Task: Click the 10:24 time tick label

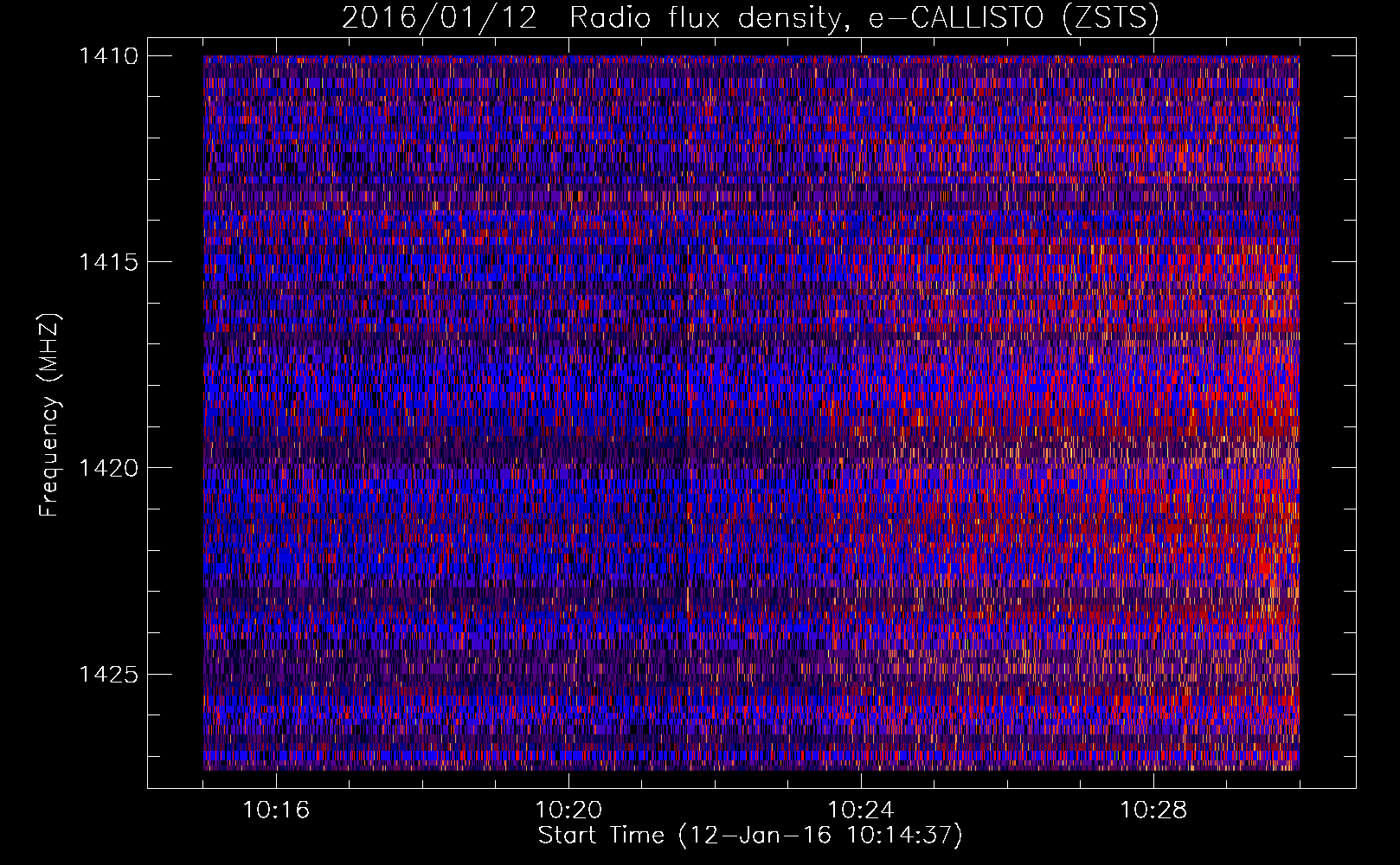Action: coord(861,811)
